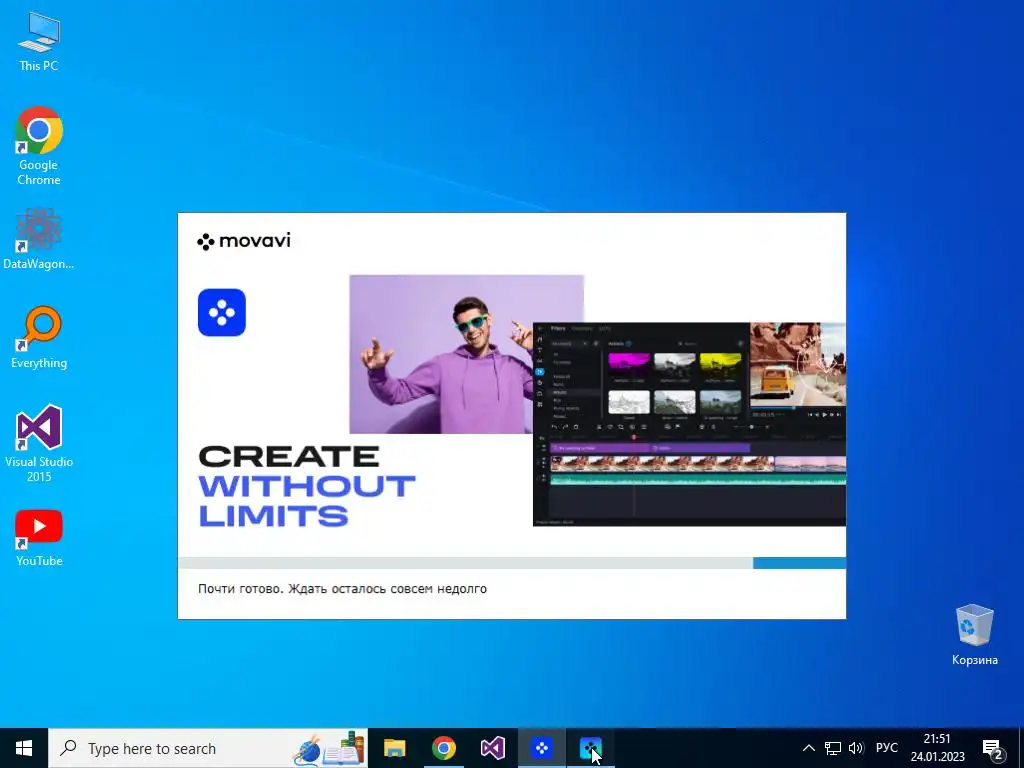The width and height of the screenshot is (1024, 768).
Task: Show hidden system tray icons
Action: (808, 748)
